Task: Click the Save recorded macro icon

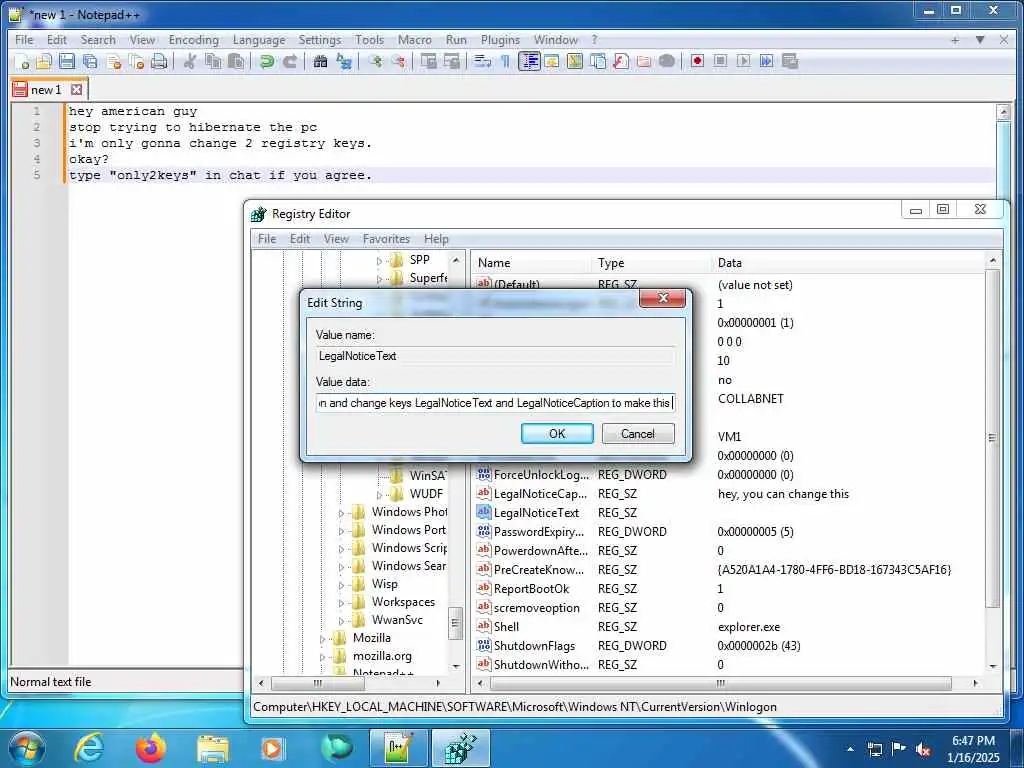Action: [x=790, y=61]
